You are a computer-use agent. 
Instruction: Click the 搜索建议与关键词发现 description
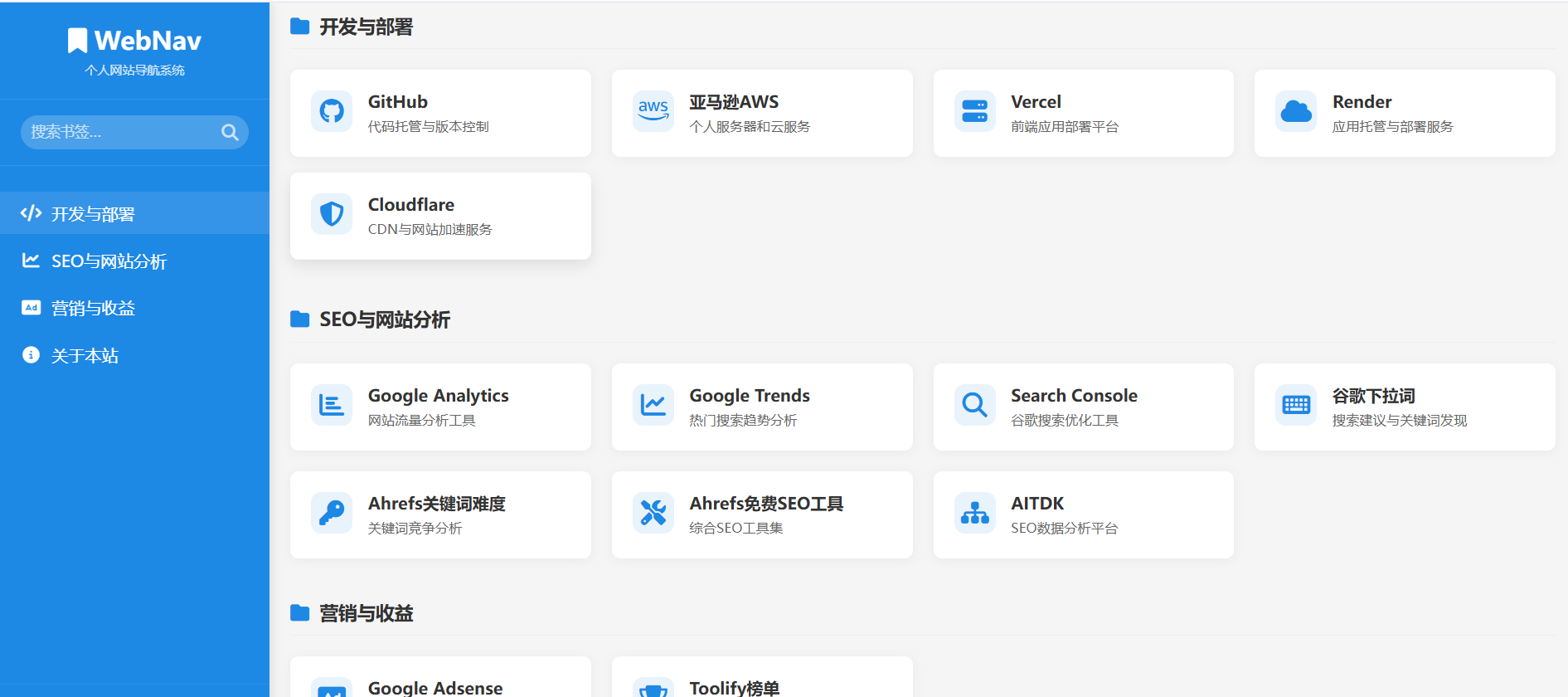click(1400, 421)
